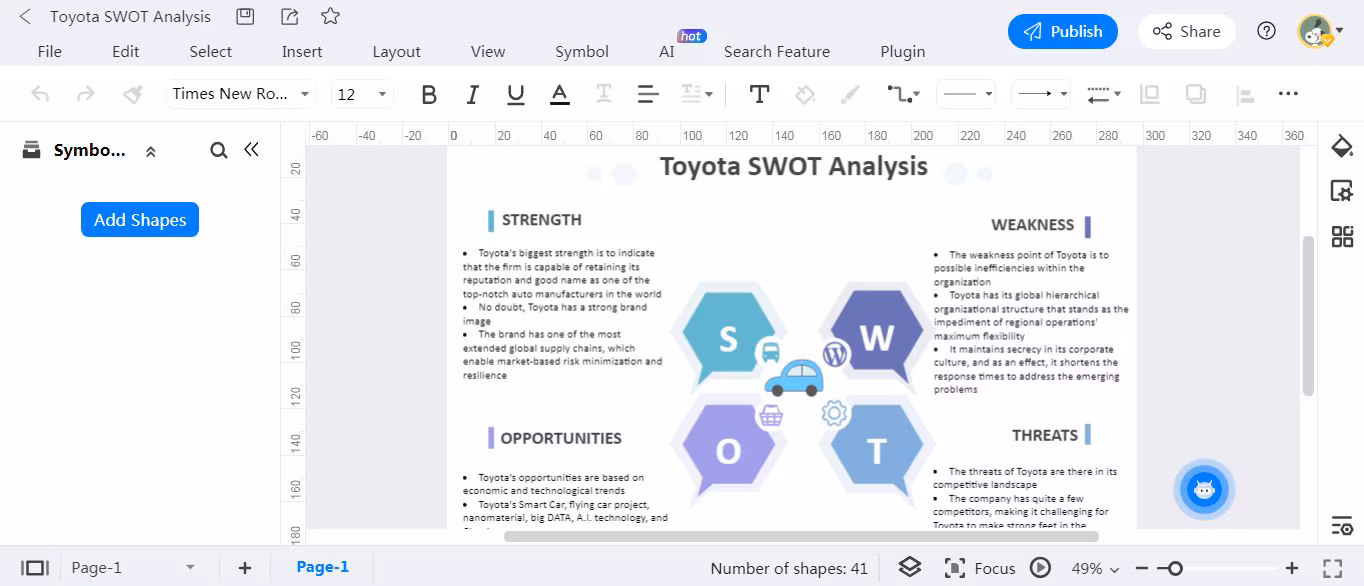This screenshot has width=1364, height=586.
Task: Select the Text tool
Action: pyautogui.click(x=759, y=94)
